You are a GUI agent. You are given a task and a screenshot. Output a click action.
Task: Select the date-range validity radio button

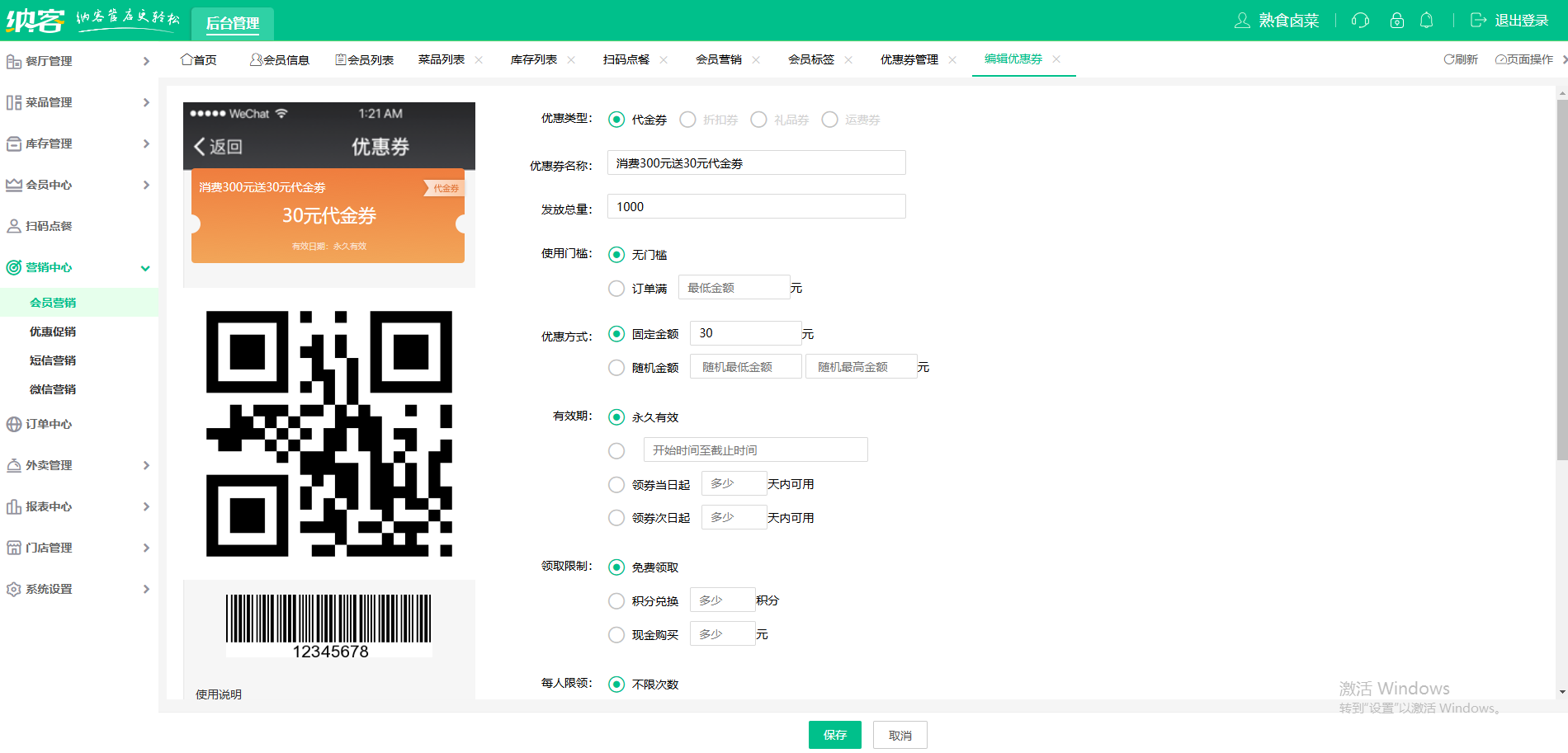click(616, 450)
